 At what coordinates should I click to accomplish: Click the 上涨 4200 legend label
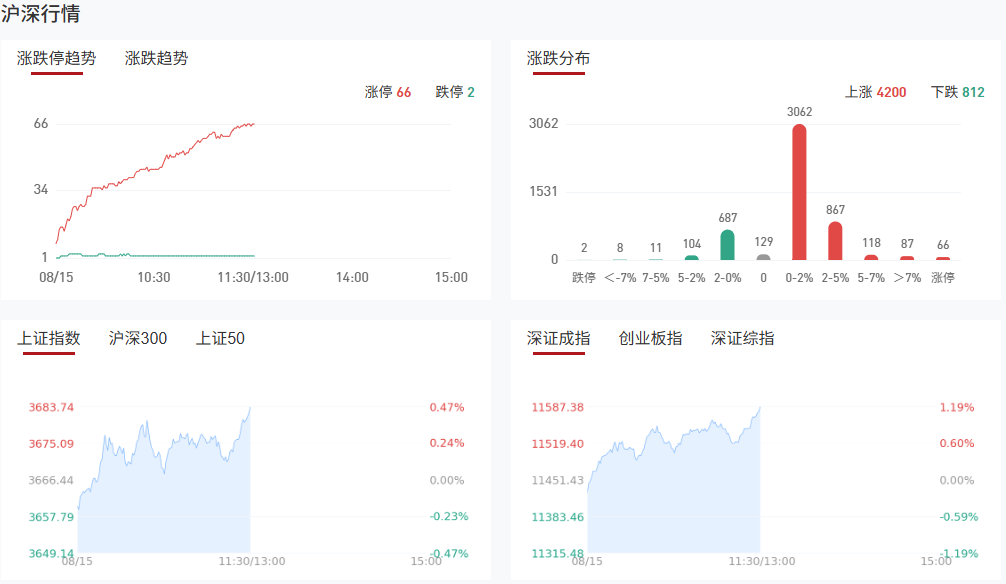point(875,92)
